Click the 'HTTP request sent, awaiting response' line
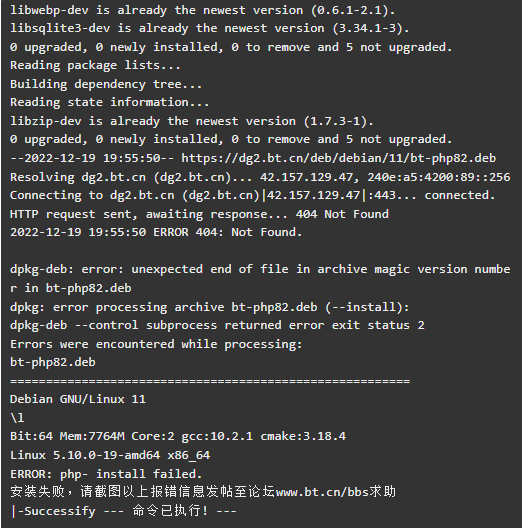 [x=199, y=214]
